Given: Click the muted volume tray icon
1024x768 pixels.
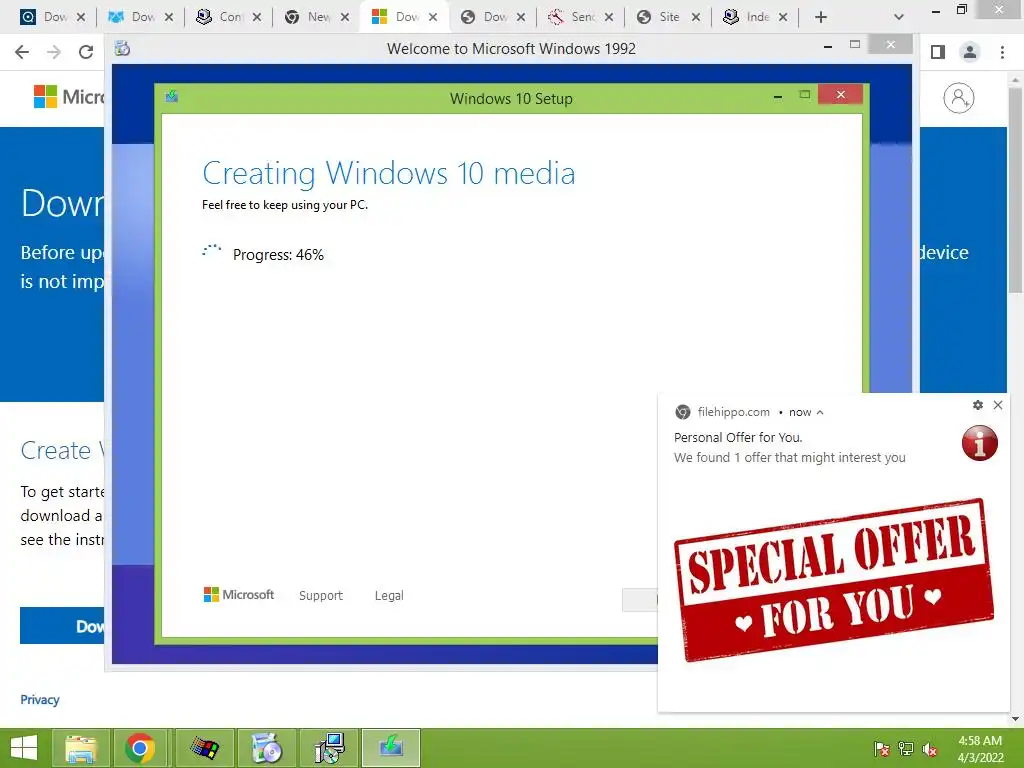Looking at the screenshot, I should [930, 749].
